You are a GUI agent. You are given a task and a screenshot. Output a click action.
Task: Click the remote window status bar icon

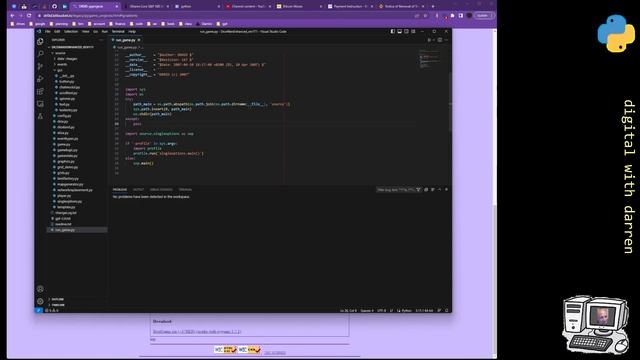pyautogui.click(x=38, y=310)
